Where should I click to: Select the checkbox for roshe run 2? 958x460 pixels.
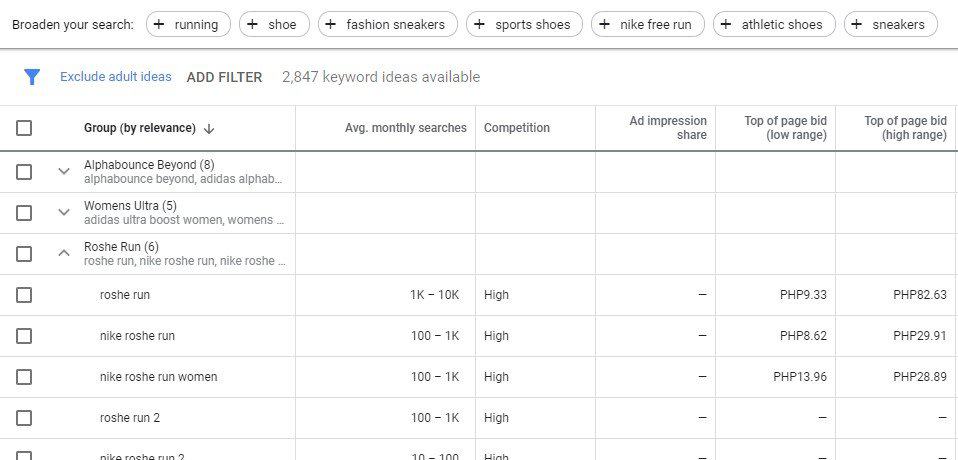pyautogui.click(x=24, y=418)
